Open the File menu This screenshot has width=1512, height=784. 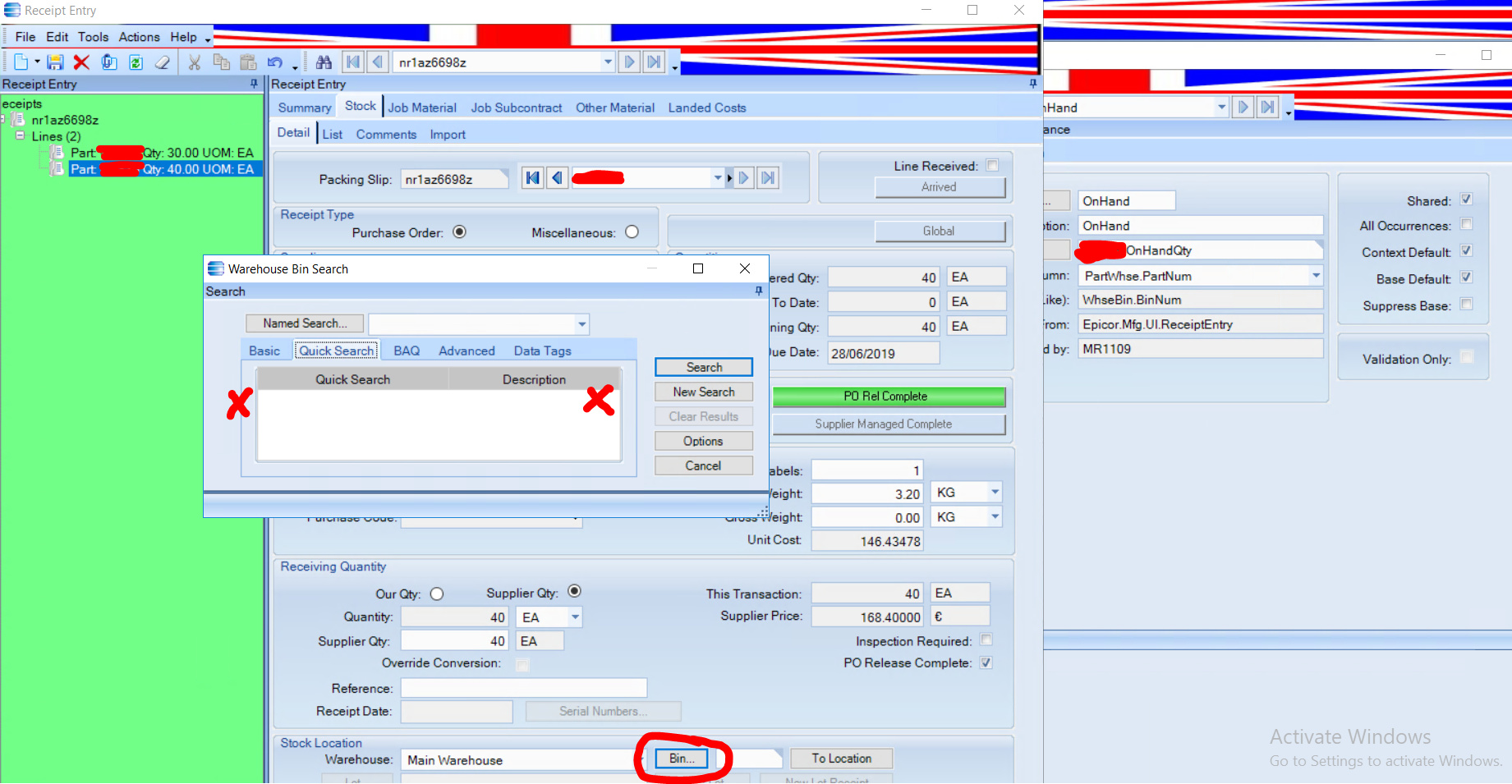tap(25, 37)
